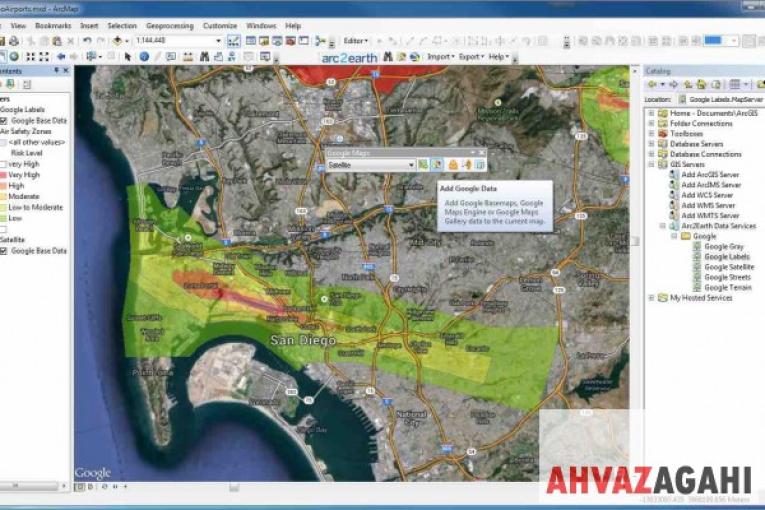Click the Print icon in the Standard toolbar
This screenshot has width=765, height=510.
pyautogui.click(x=14, y=41)
